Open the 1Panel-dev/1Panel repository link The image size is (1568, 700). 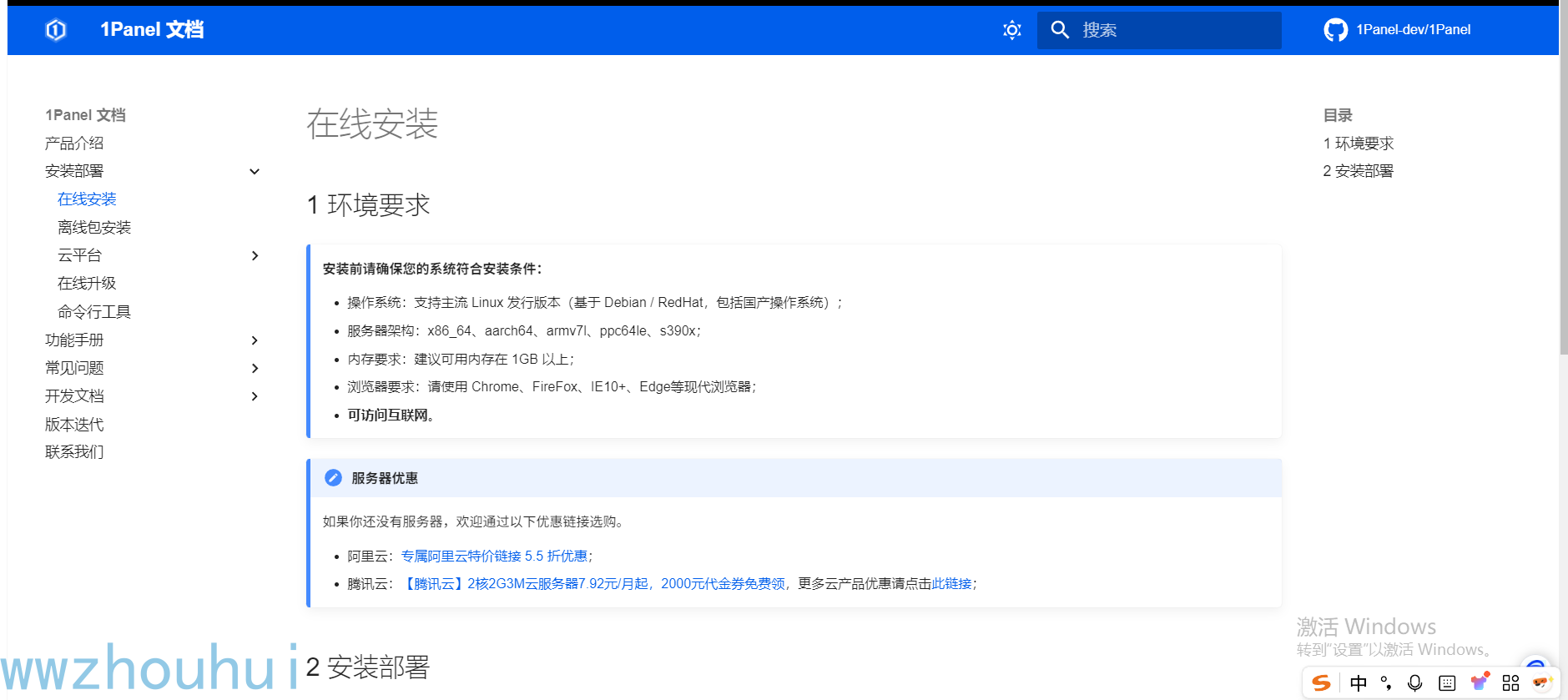tap(1413, 30)
